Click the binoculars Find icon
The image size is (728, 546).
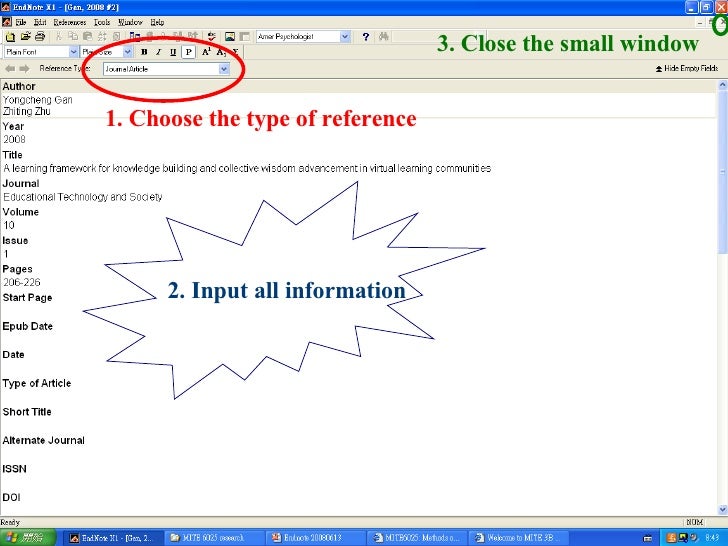point(384,36)
